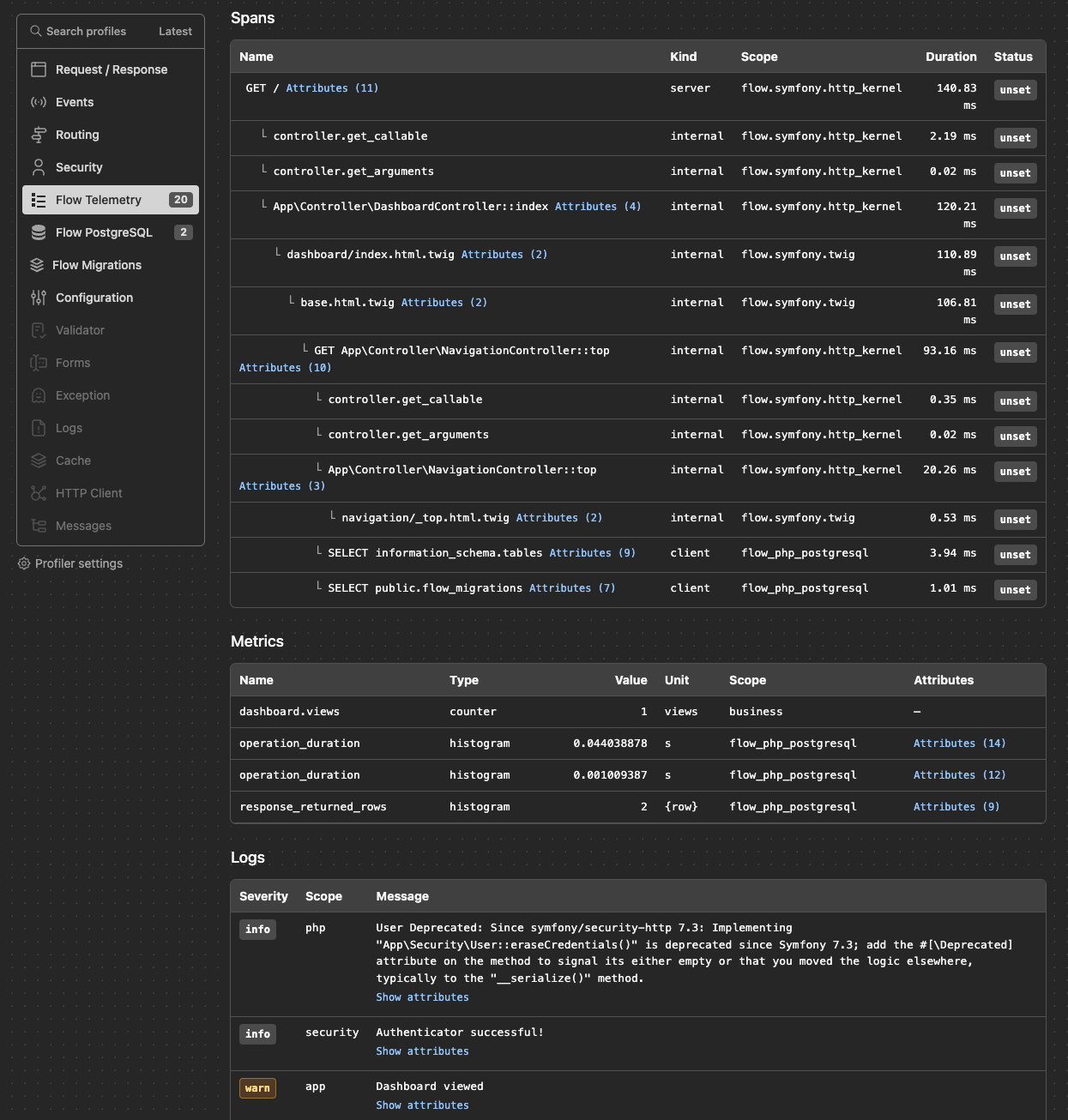Click the 93.16 ms duration value
1068x1120 pixels.
tap(950, 351)
